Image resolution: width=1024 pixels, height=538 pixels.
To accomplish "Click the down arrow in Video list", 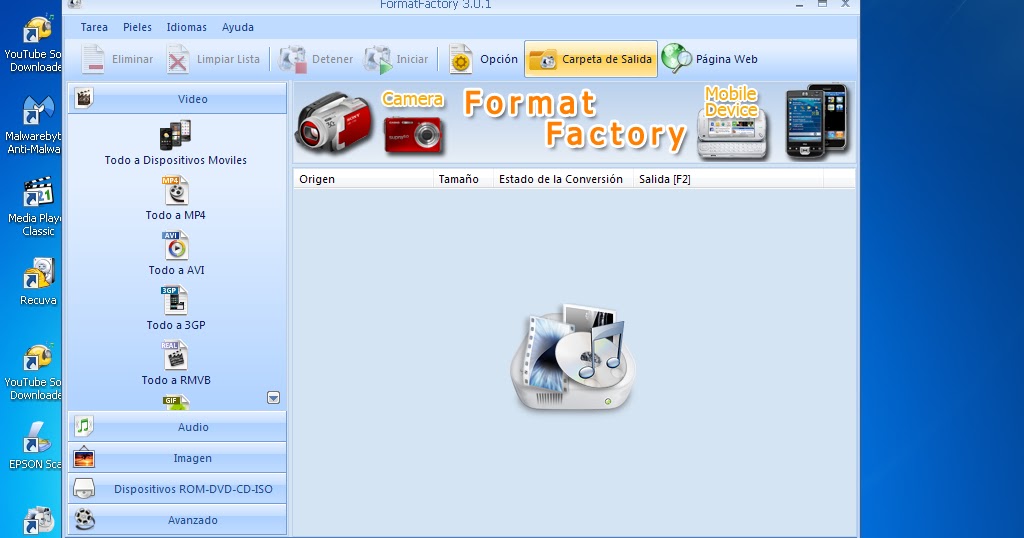I will tap(274, 398).
